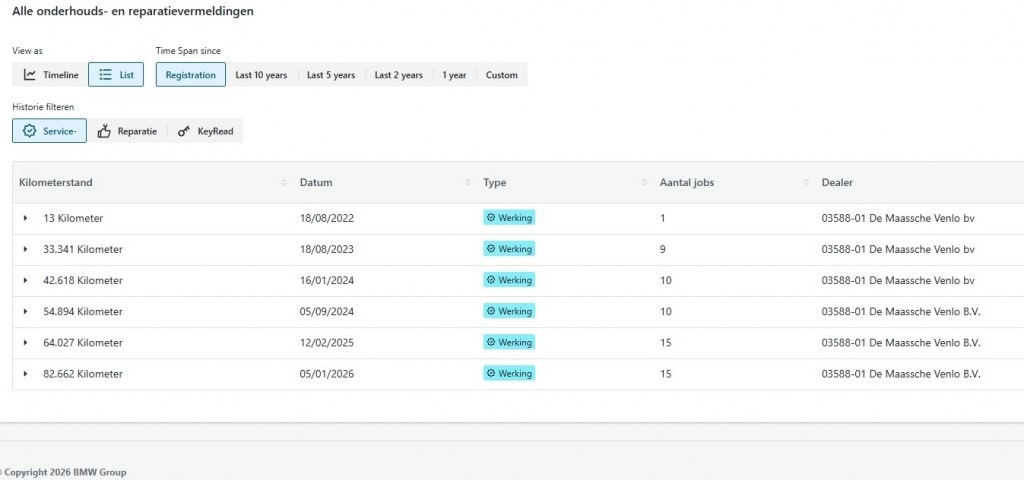Screen dimensions: 1024x480
Task: Sort by Aantal jobs sort icon
Action: point(806,183)
